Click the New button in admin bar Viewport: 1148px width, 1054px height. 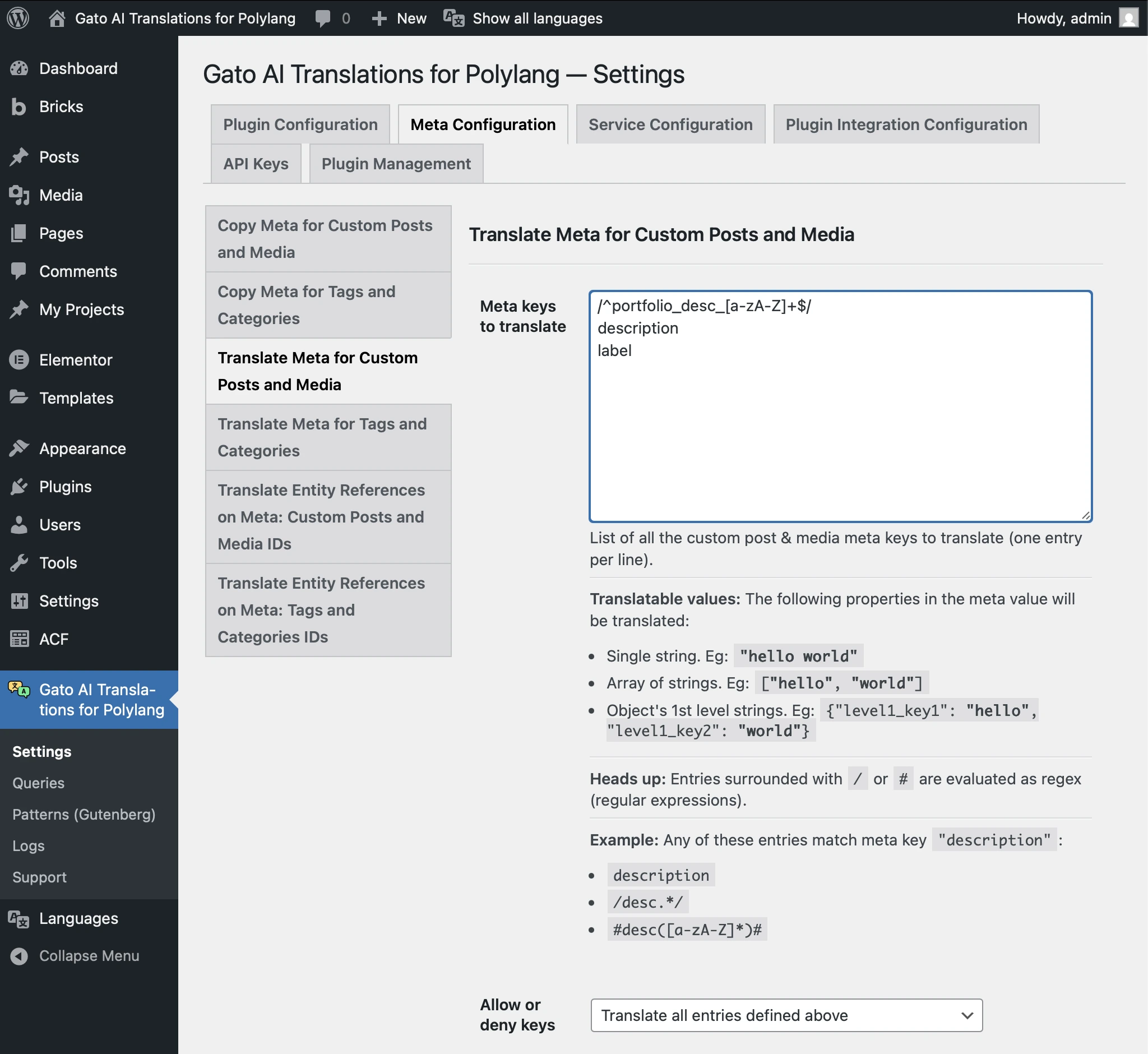[x=398, y=18]
